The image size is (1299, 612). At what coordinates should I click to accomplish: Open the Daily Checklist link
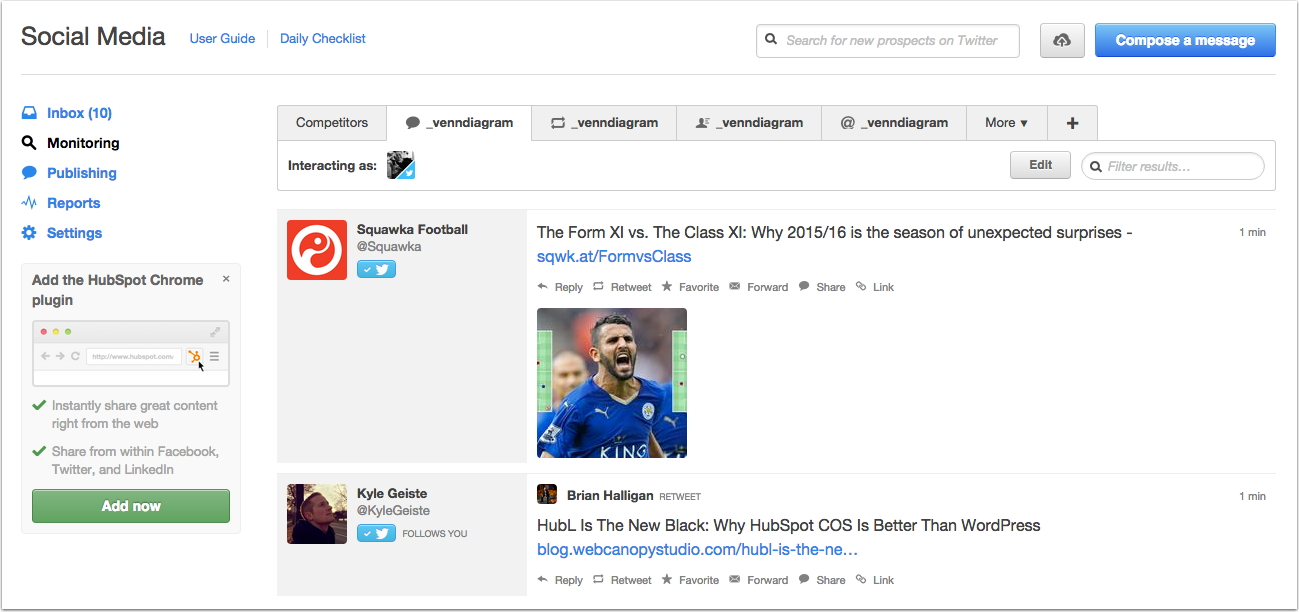point(323,39)
